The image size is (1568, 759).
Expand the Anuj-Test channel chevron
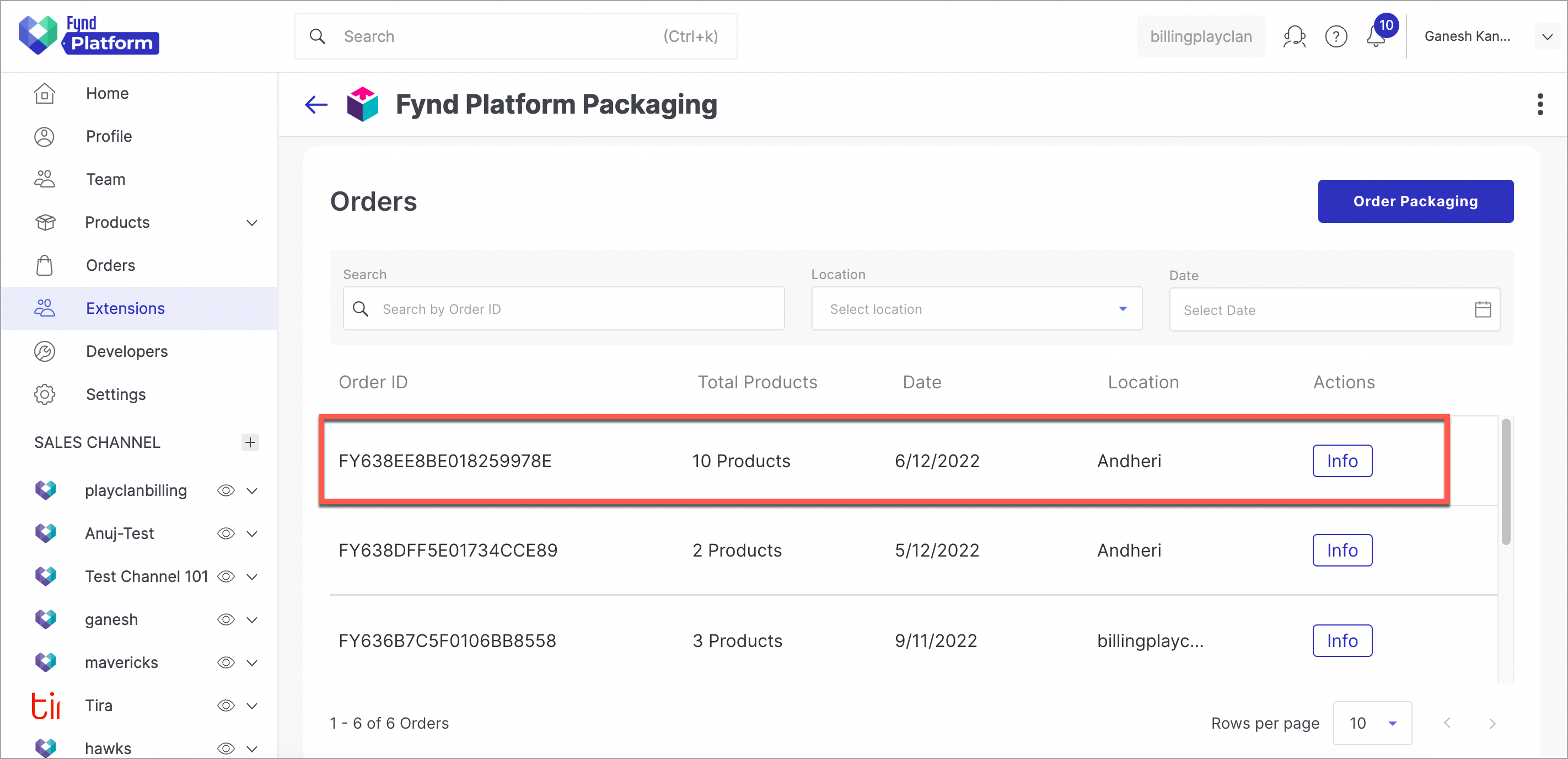coord(252,534)
